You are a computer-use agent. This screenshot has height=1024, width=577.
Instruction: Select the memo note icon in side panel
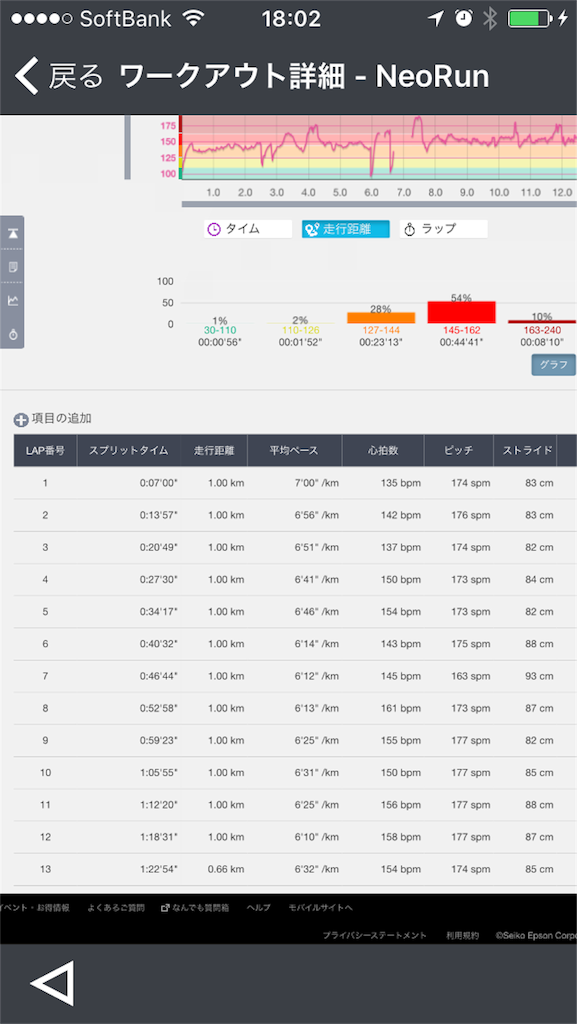12,266
